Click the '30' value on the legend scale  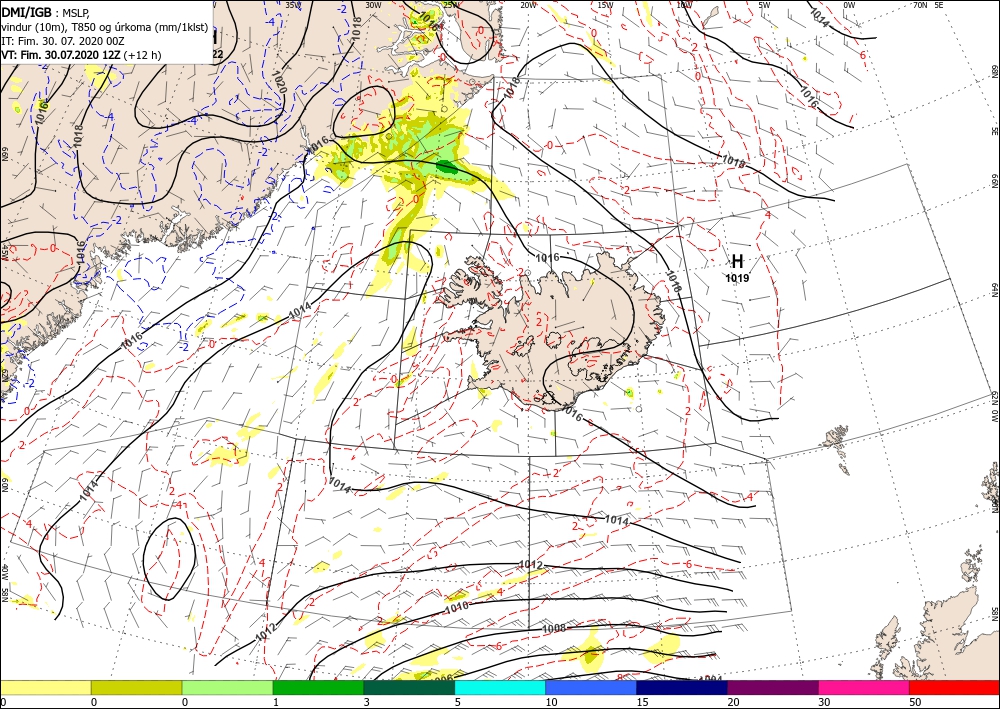tap(824, 702)
